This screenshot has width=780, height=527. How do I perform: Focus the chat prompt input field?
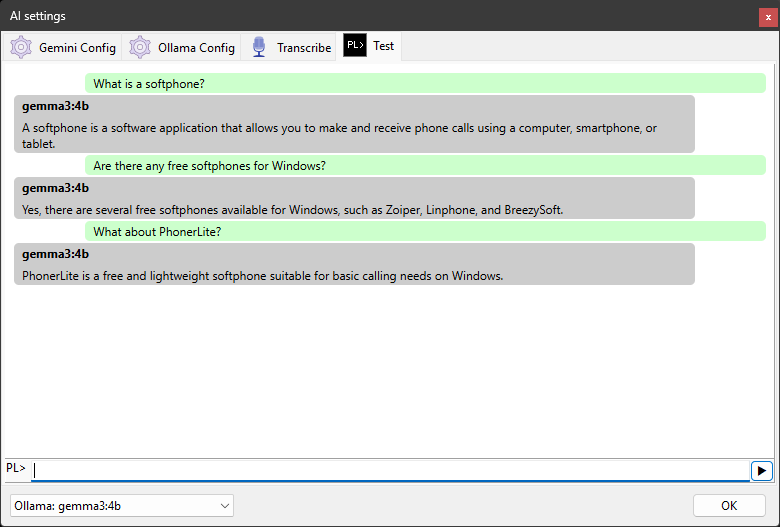click(390, 470)
